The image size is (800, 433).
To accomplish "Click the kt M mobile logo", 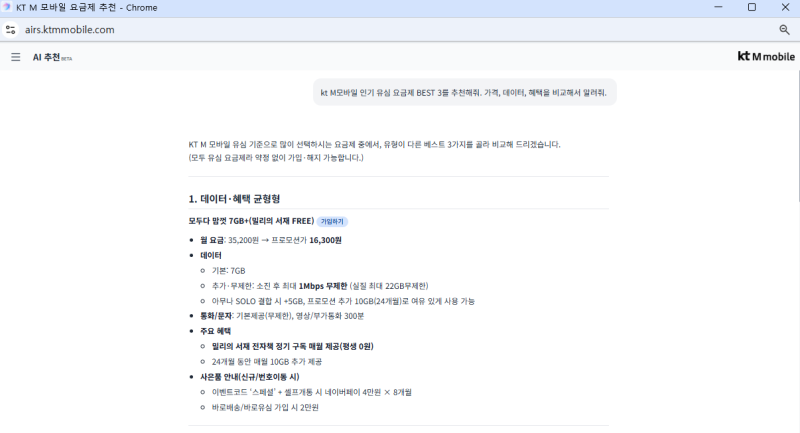I will 766,57.
